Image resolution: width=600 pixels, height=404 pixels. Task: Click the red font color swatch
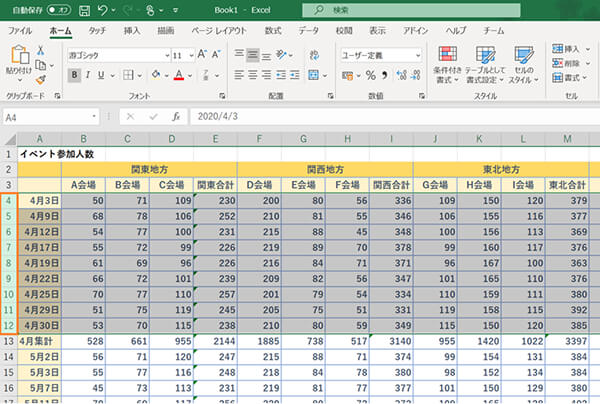(177, 75)
